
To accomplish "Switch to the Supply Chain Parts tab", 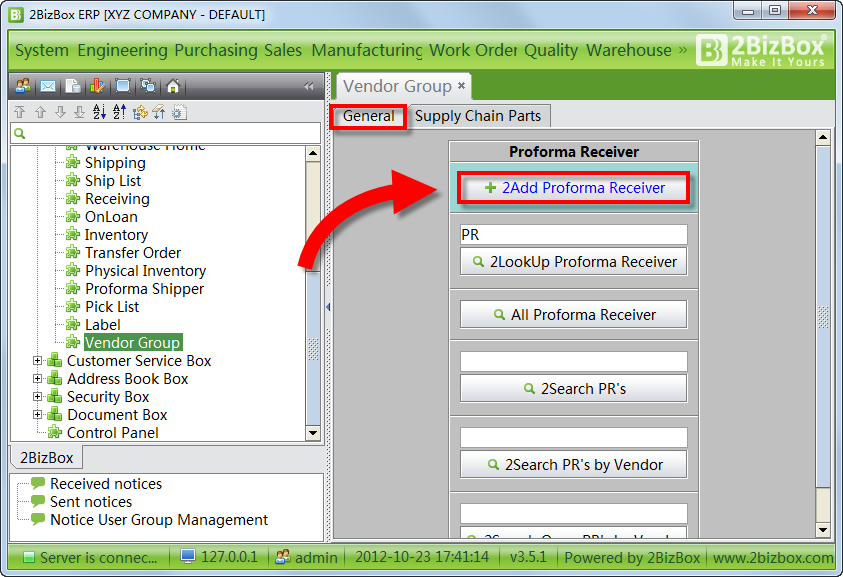I will coord(479,115).
